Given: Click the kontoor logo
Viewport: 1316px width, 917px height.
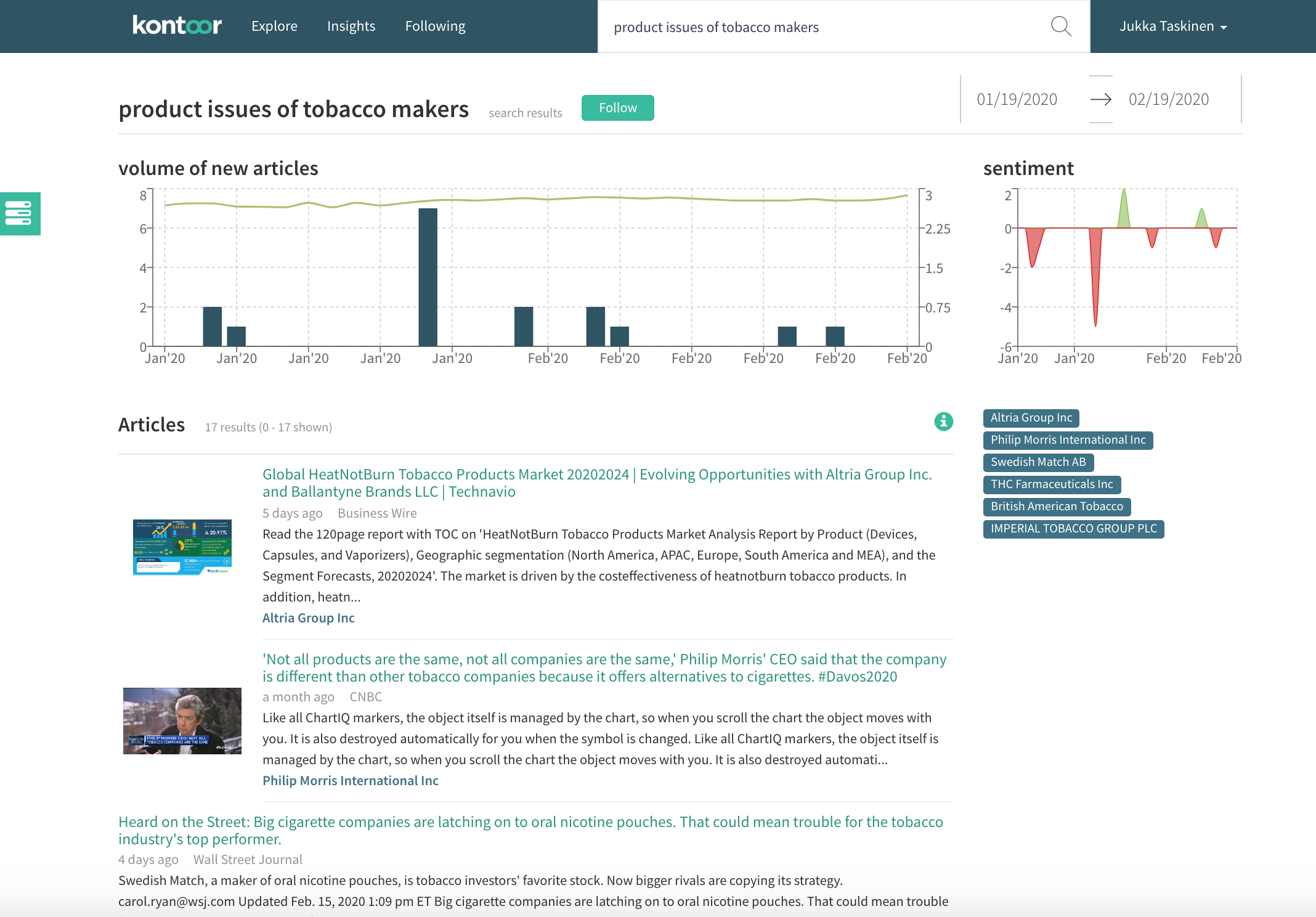Looking at the screenshot, I should 177,26.
